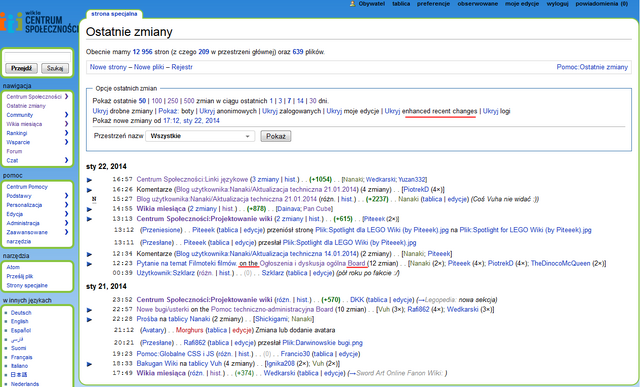Click the Szukaj search button

(x=55, y=68)
